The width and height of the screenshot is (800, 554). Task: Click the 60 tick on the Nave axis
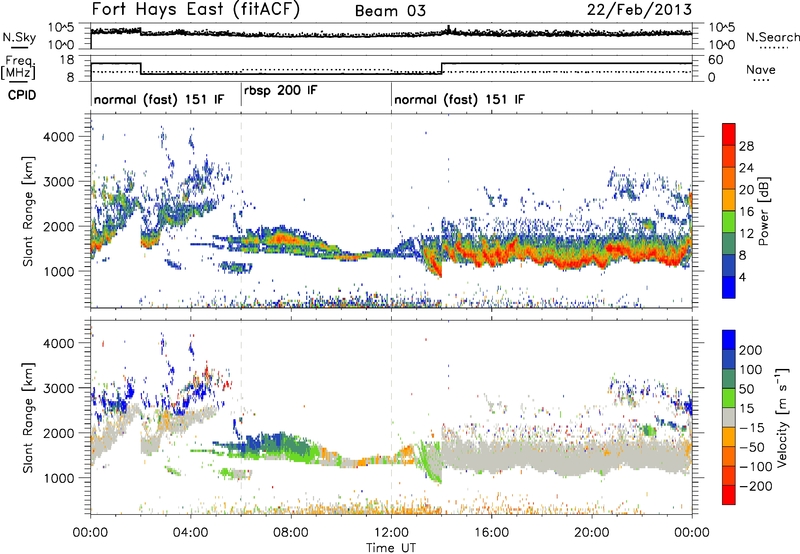pyautogui.click(x=716, y=60)
